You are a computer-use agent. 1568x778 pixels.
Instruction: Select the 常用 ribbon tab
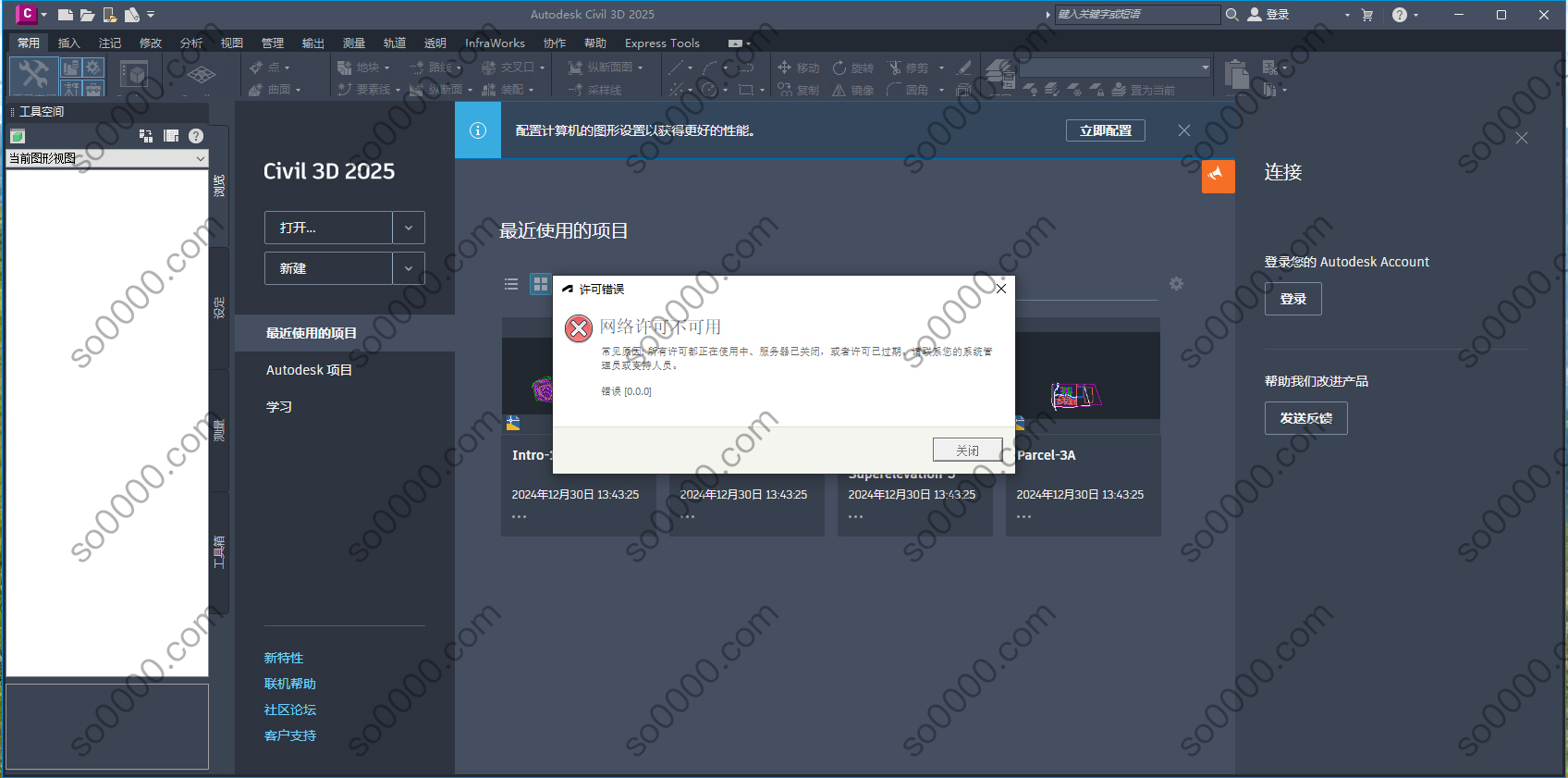point(29,43)
